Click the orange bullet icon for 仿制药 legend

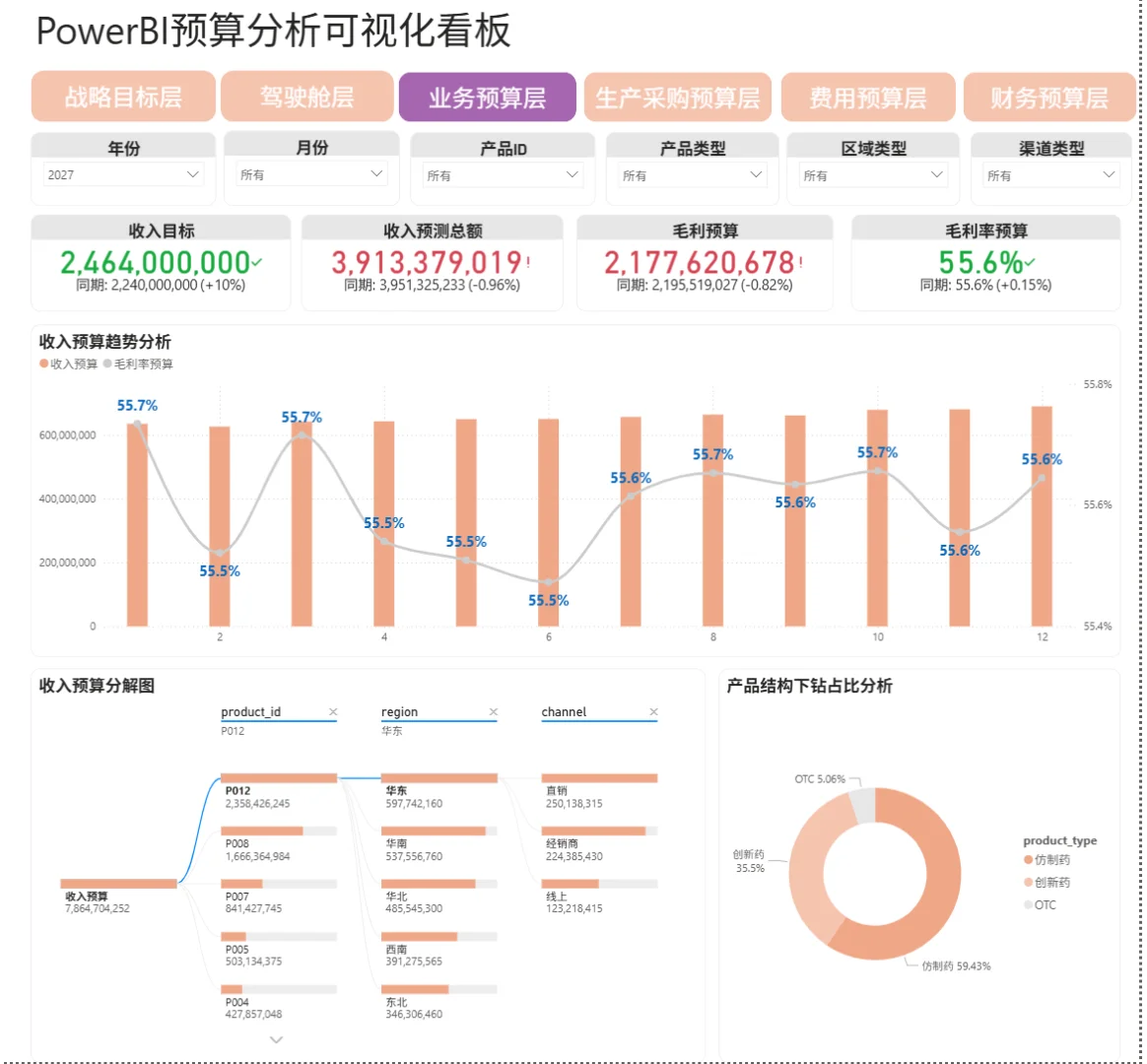[x=1029, y=859]
